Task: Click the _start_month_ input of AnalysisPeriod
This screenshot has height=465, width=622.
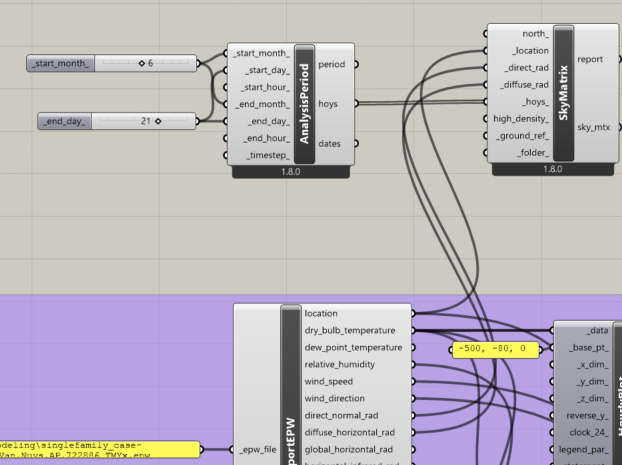Action: click(261, 53)
